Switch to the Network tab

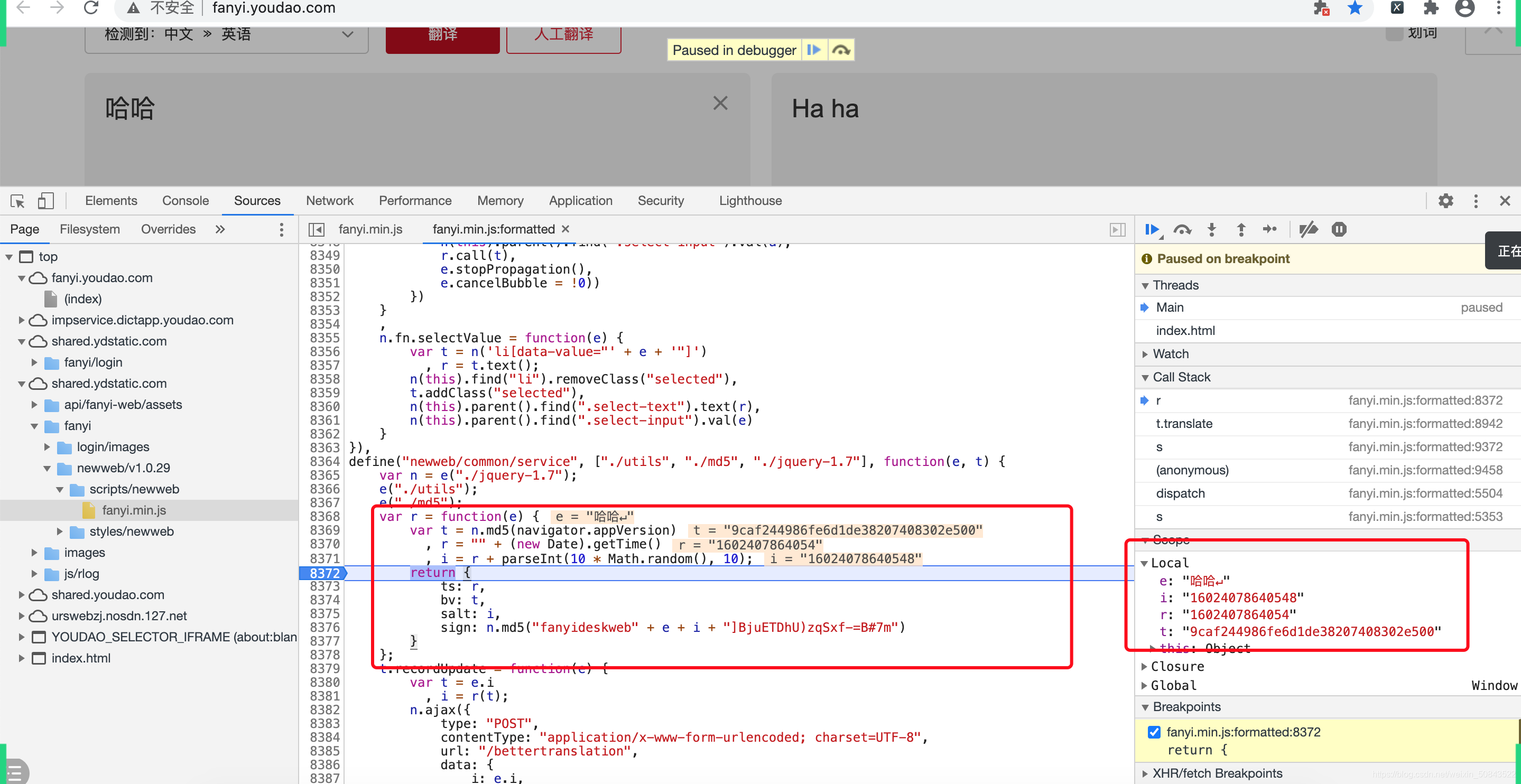tap(329, 201)
